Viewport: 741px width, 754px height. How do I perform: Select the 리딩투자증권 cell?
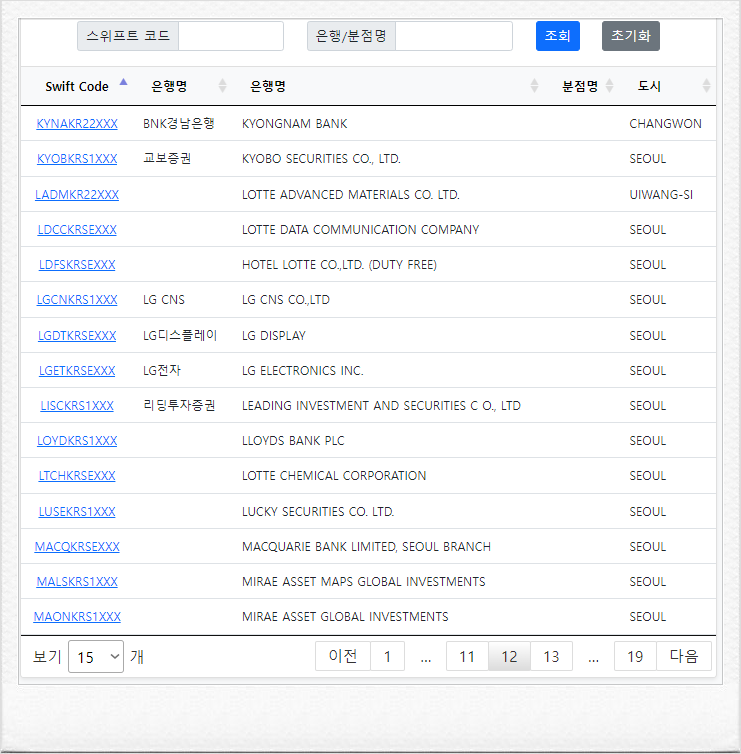(x=179, y=406)
